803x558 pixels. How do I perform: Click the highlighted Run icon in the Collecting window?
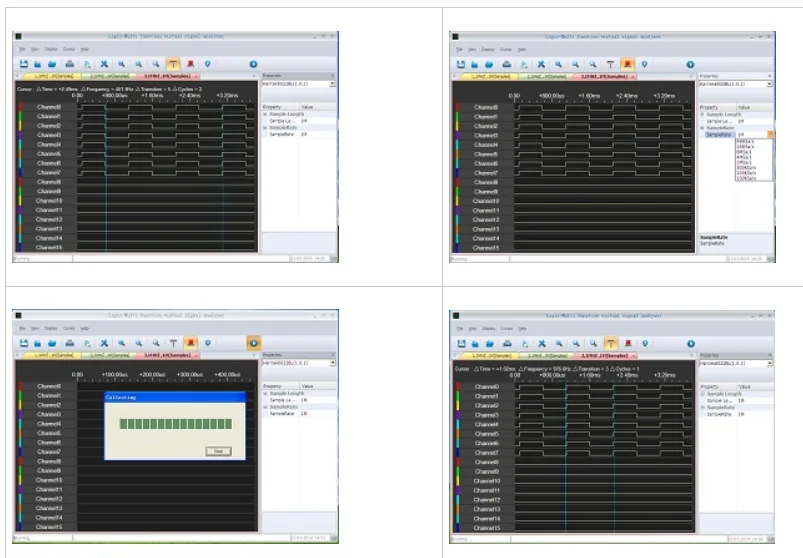(253, 343)
